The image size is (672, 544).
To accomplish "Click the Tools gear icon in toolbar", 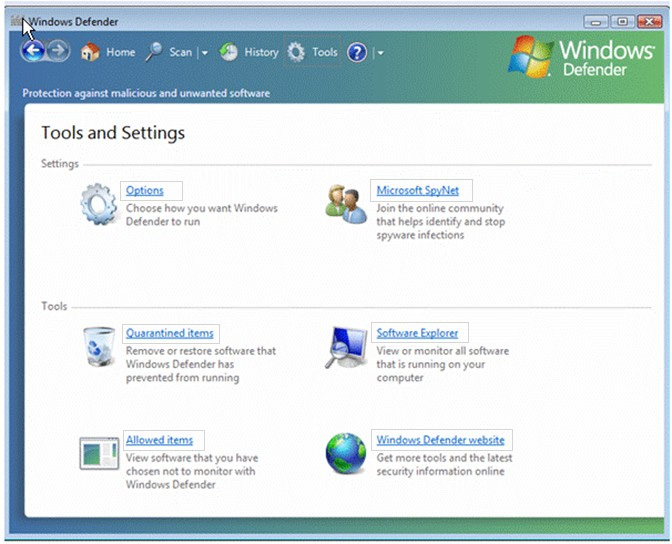I will 296,52.
